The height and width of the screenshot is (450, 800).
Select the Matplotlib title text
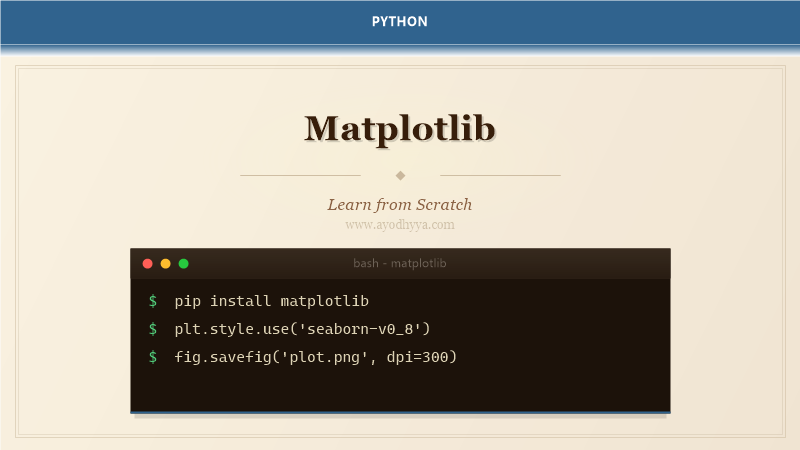(400, 129)
